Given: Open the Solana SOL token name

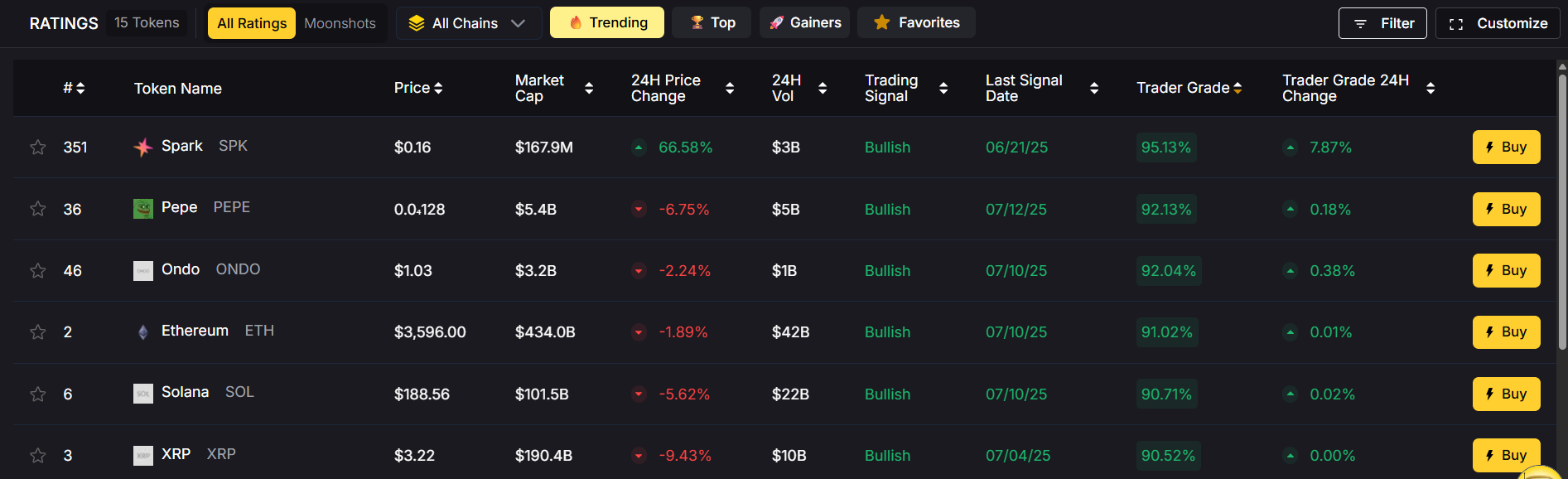Looking at the screenshot, I should coord(207,392).
